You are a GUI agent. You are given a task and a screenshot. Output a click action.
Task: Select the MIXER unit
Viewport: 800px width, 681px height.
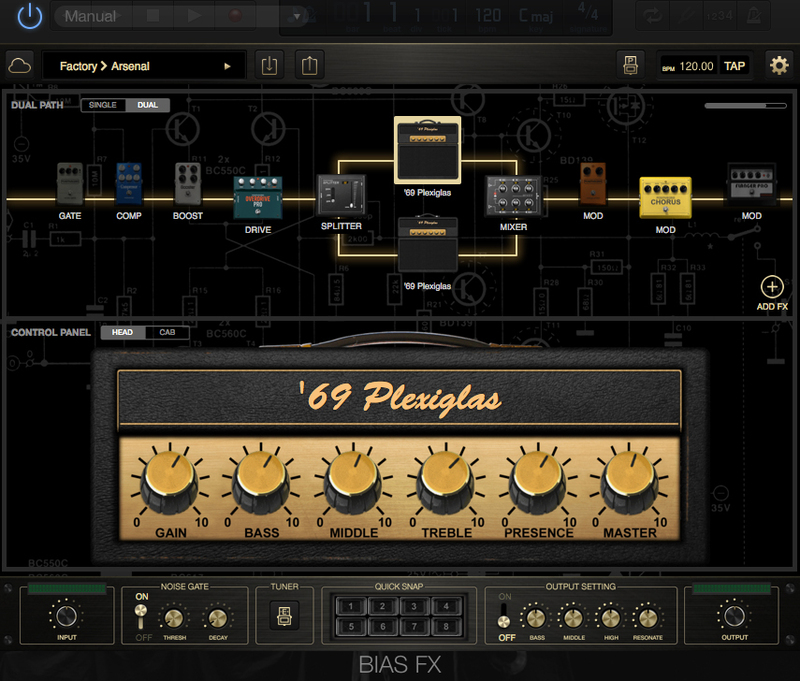513,196
